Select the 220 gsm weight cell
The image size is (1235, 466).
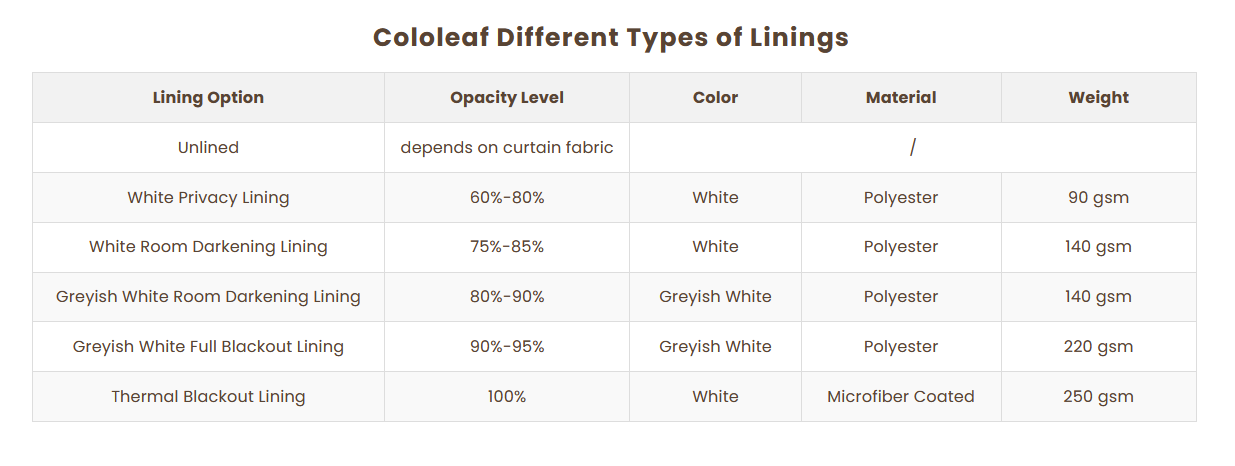[x=1098, y=347]
